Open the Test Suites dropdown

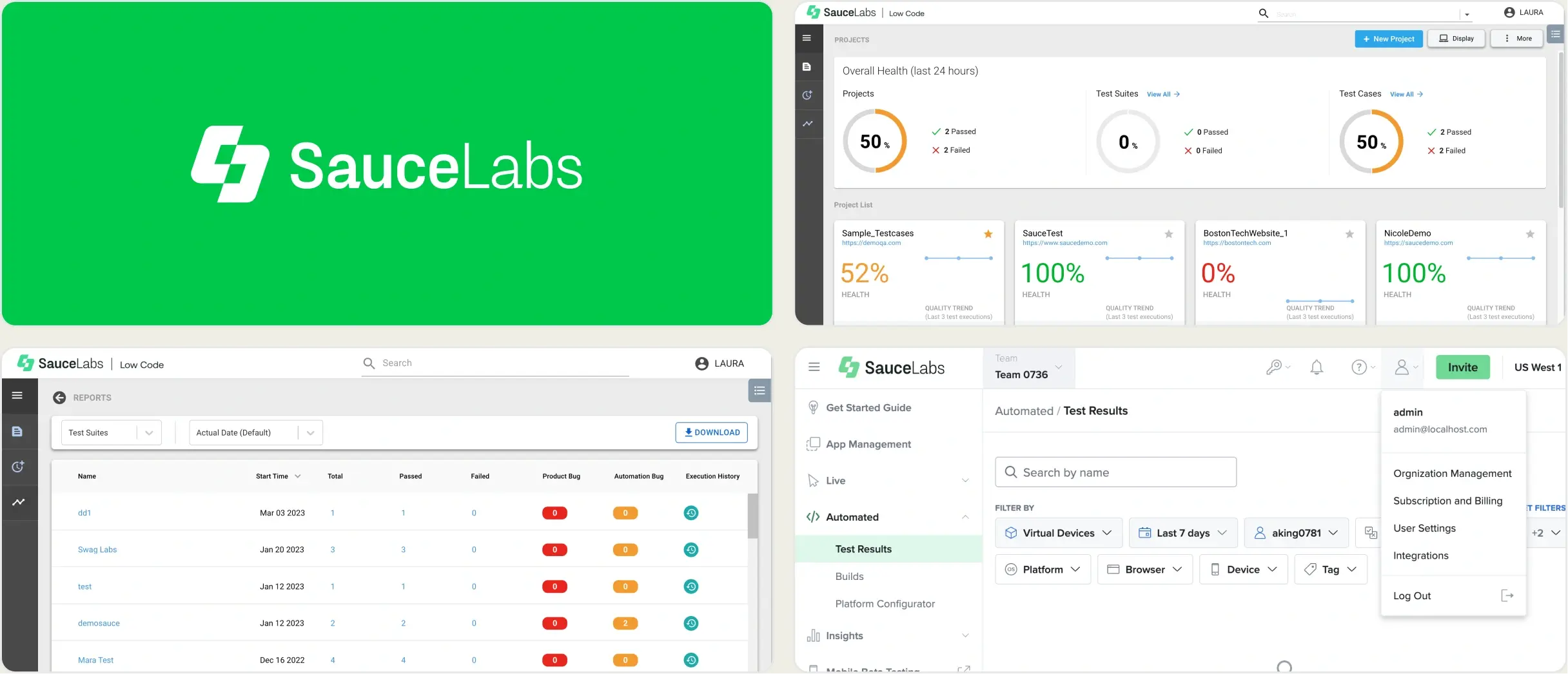tap(111, 432)
